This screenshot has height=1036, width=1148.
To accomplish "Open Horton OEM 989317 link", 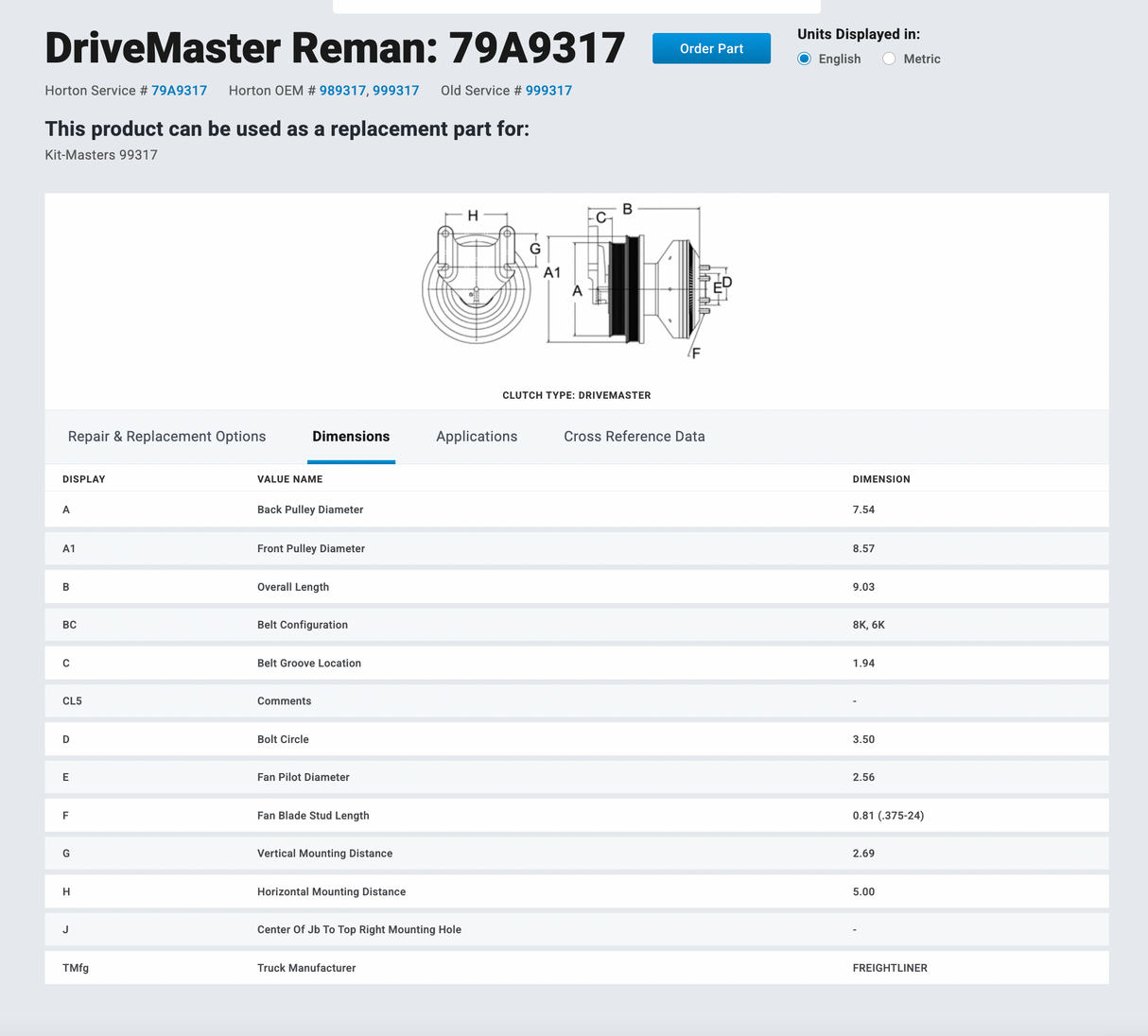I will click(x=342, y=91).
